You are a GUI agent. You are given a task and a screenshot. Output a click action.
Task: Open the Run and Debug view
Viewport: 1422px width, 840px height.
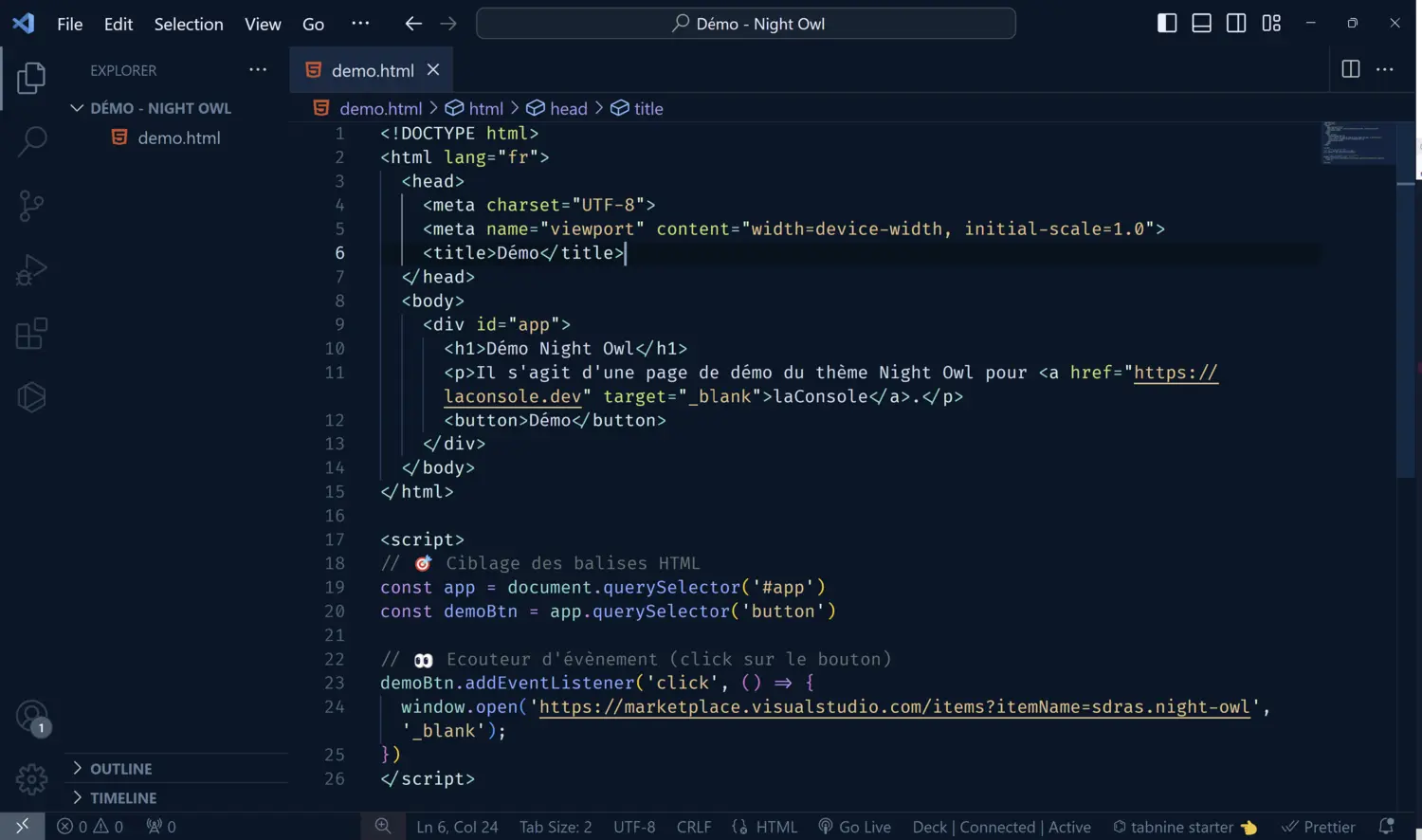31,270
